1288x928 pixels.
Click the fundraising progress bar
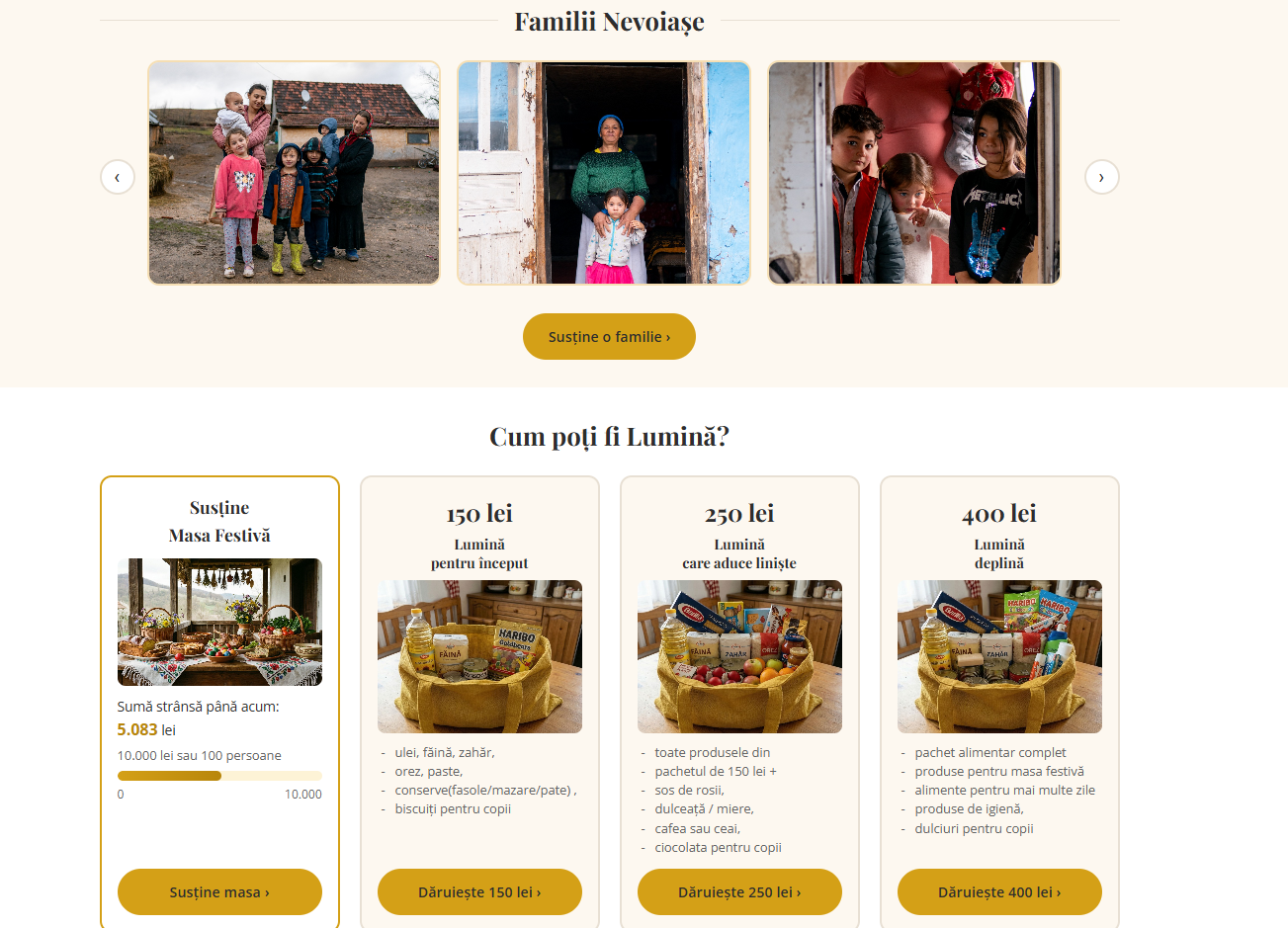(219, 776)
